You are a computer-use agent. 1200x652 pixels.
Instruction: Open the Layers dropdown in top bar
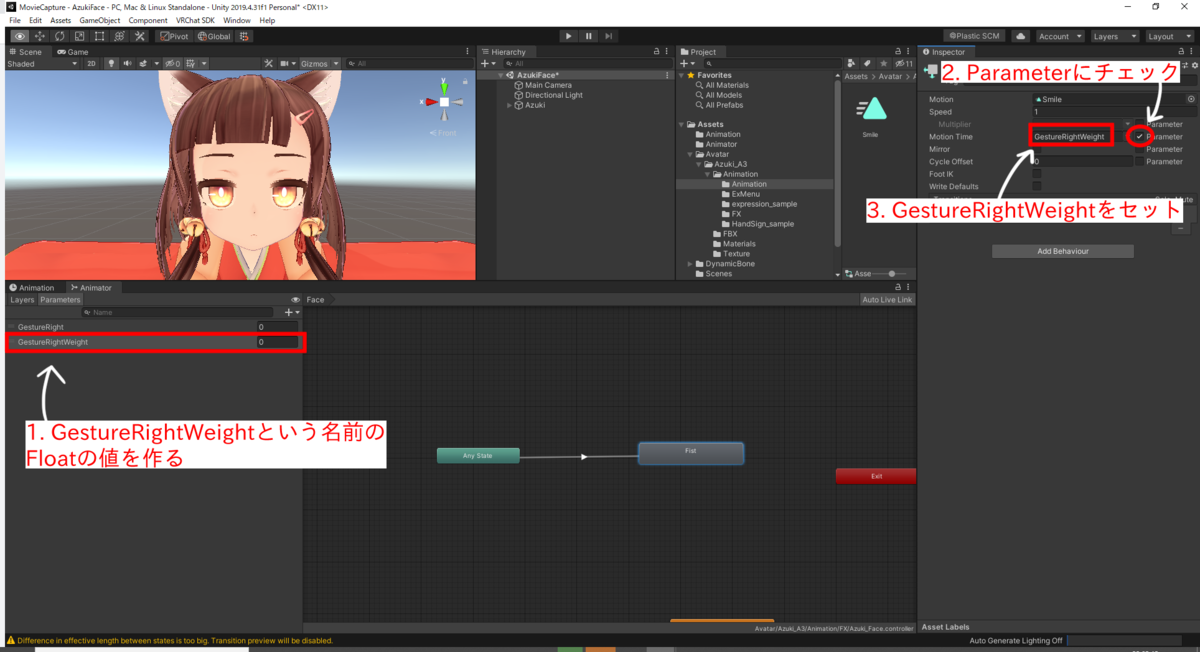(1114, 36)
